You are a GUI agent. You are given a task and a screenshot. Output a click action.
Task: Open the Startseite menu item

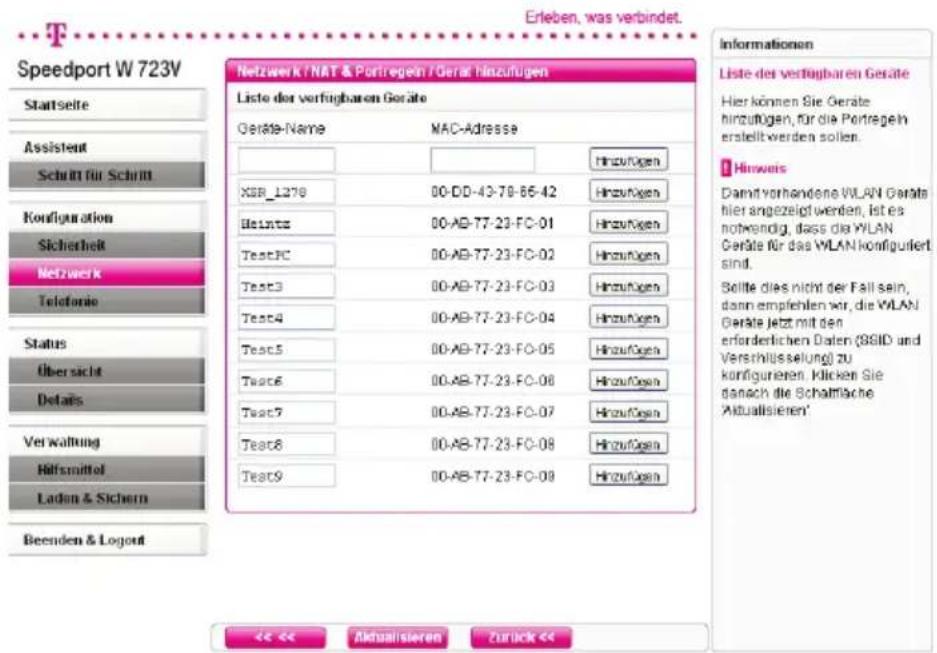click(108, 105)
